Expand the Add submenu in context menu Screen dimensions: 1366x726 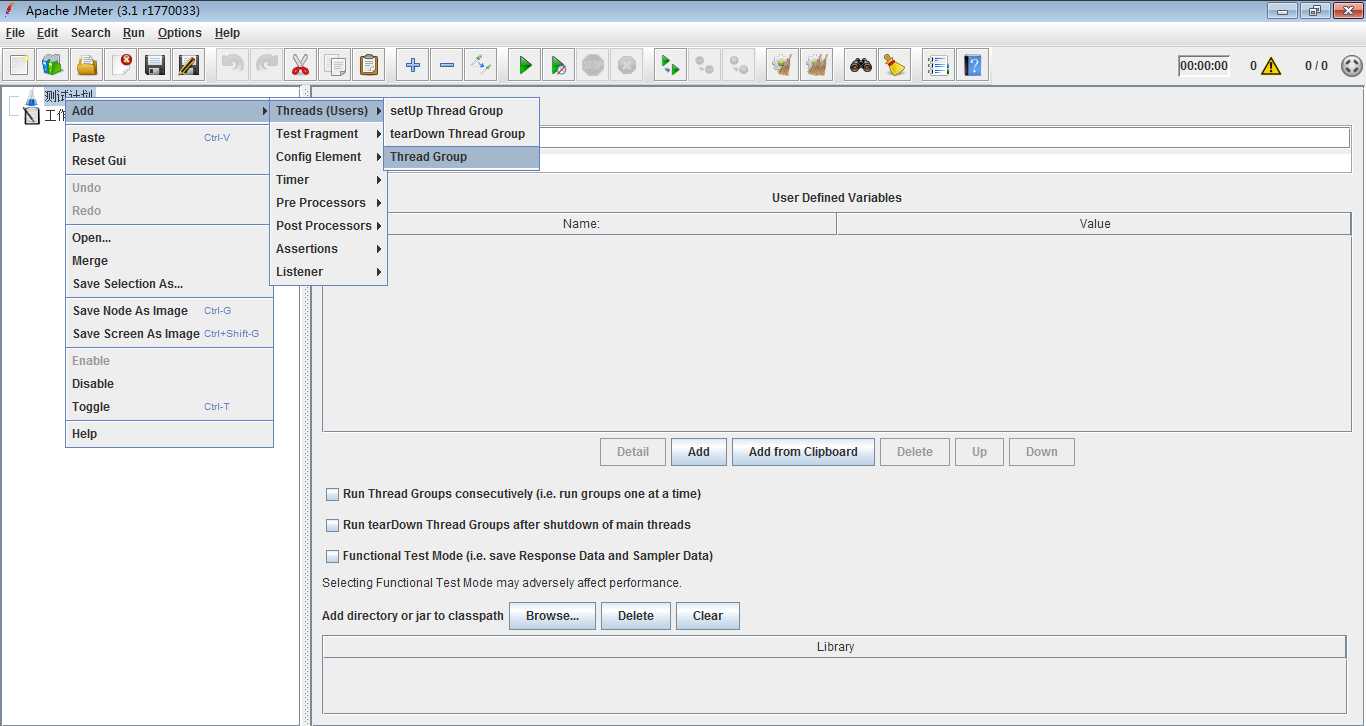click(x=169, y=111)
